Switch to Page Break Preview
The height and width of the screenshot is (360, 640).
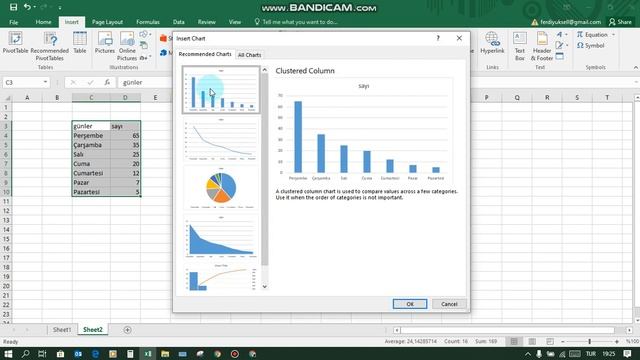(550, 341)
